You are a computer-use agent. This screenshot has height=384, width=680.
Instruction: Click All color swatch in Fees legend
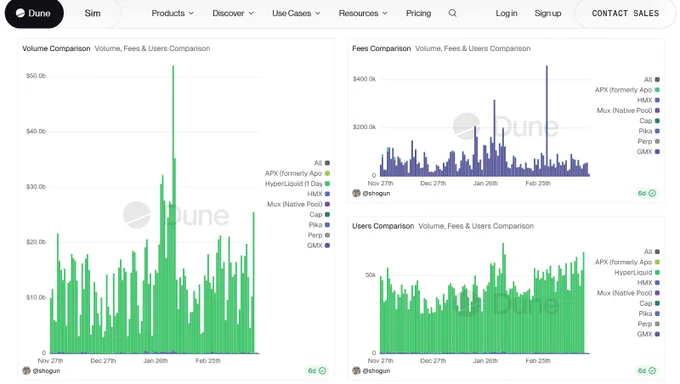click(x=657, y=80)
